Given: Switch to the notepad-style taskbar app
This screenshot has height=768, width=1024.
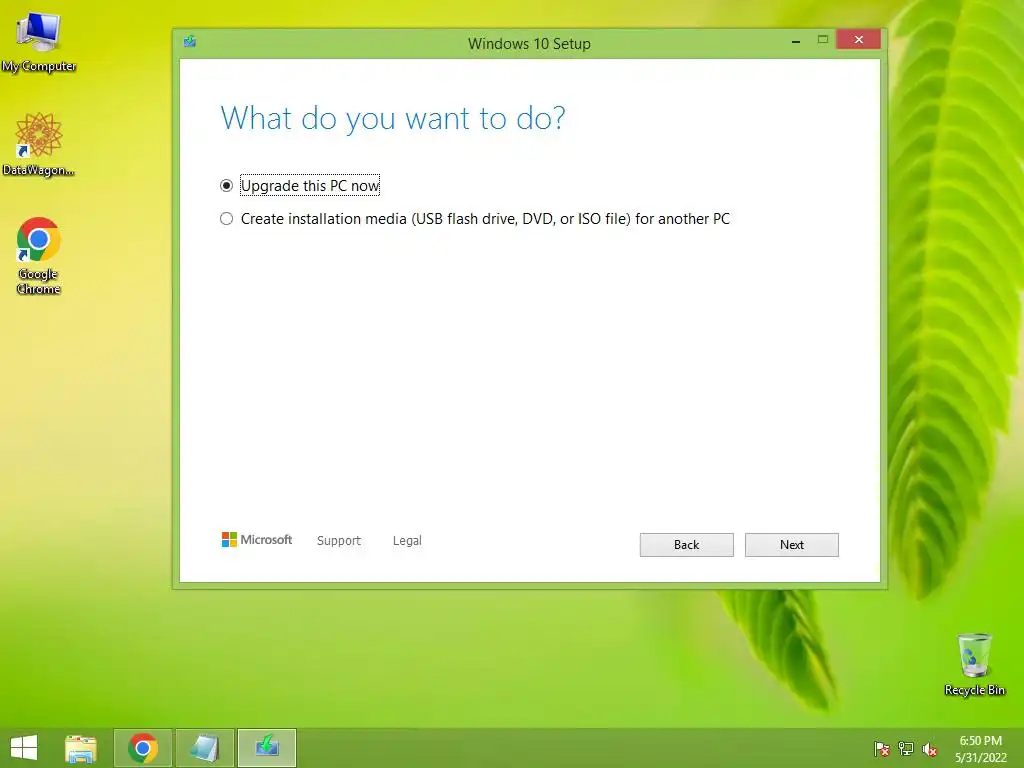Looking at the screenshot, I should (204, 748).
